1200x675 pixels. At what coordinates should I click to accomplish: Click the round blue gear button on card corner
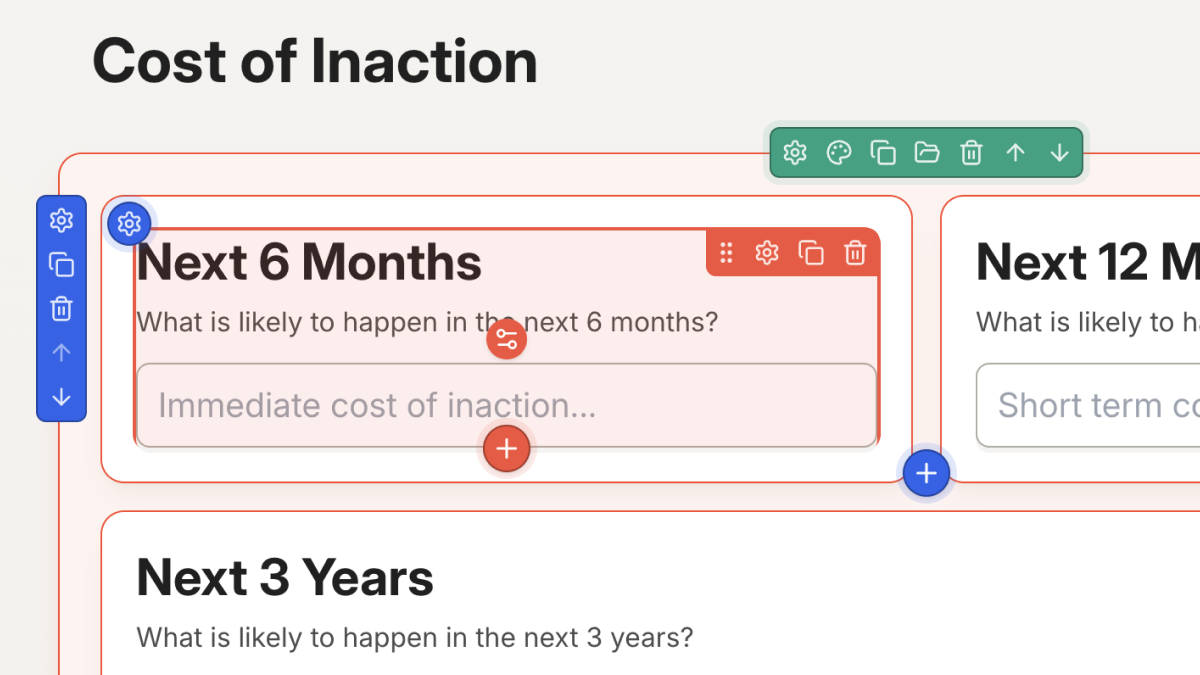click(x=129, y=224)
